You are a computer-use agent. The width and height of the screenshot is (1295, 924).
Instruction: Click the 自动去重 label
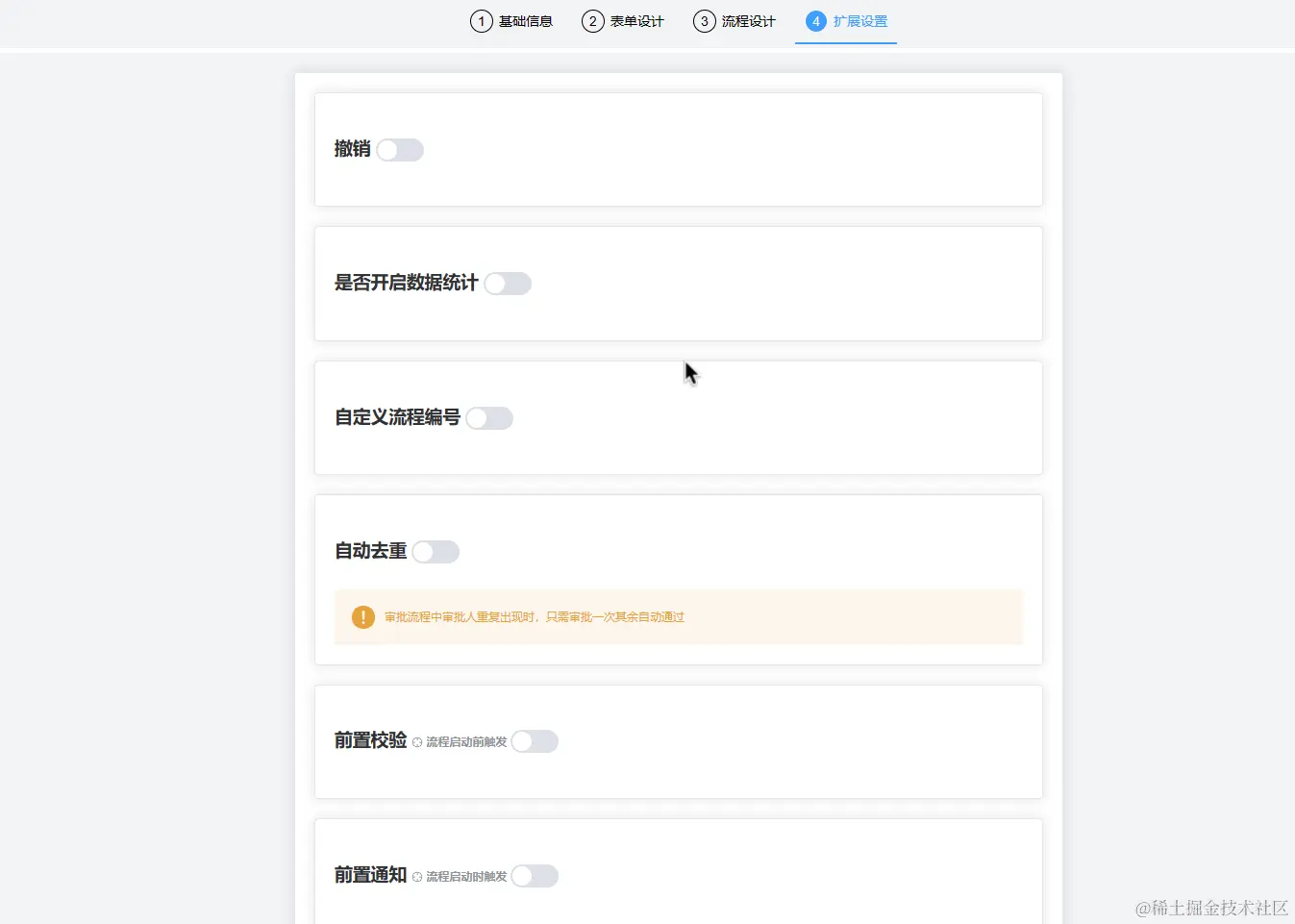point(370,551)
